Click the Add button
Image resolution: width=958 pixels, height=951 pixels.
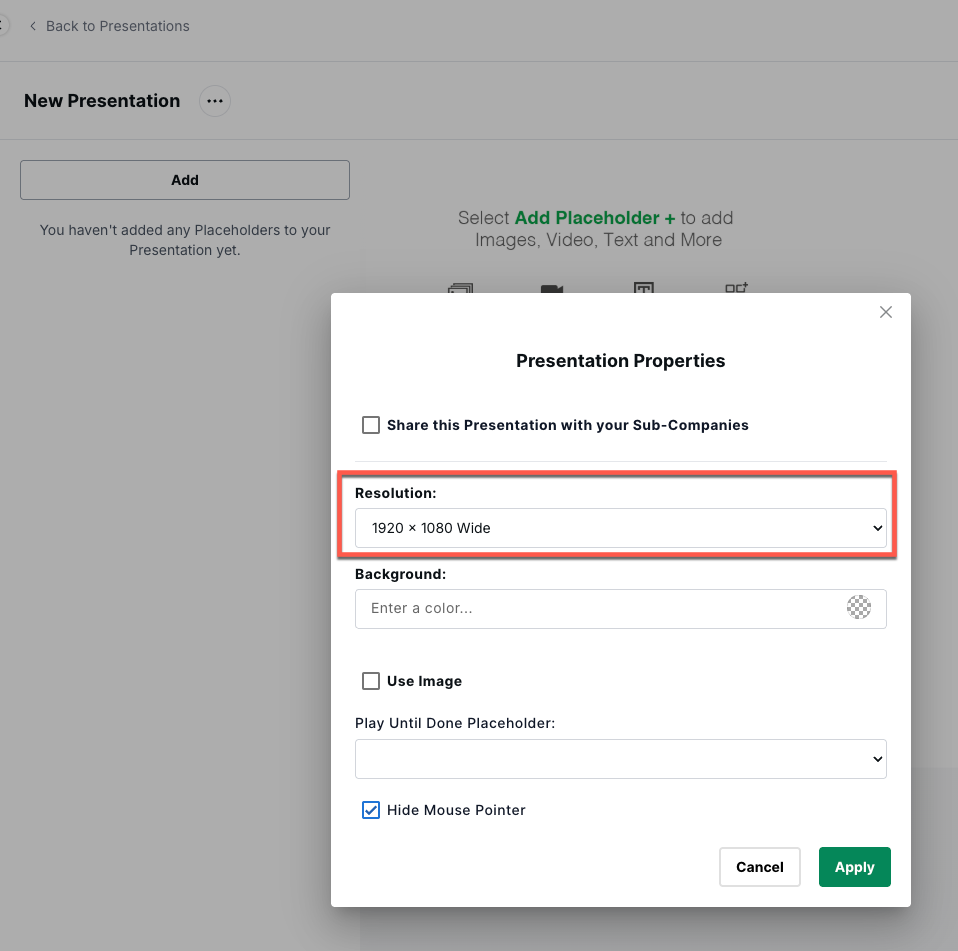tap(185, 180)
